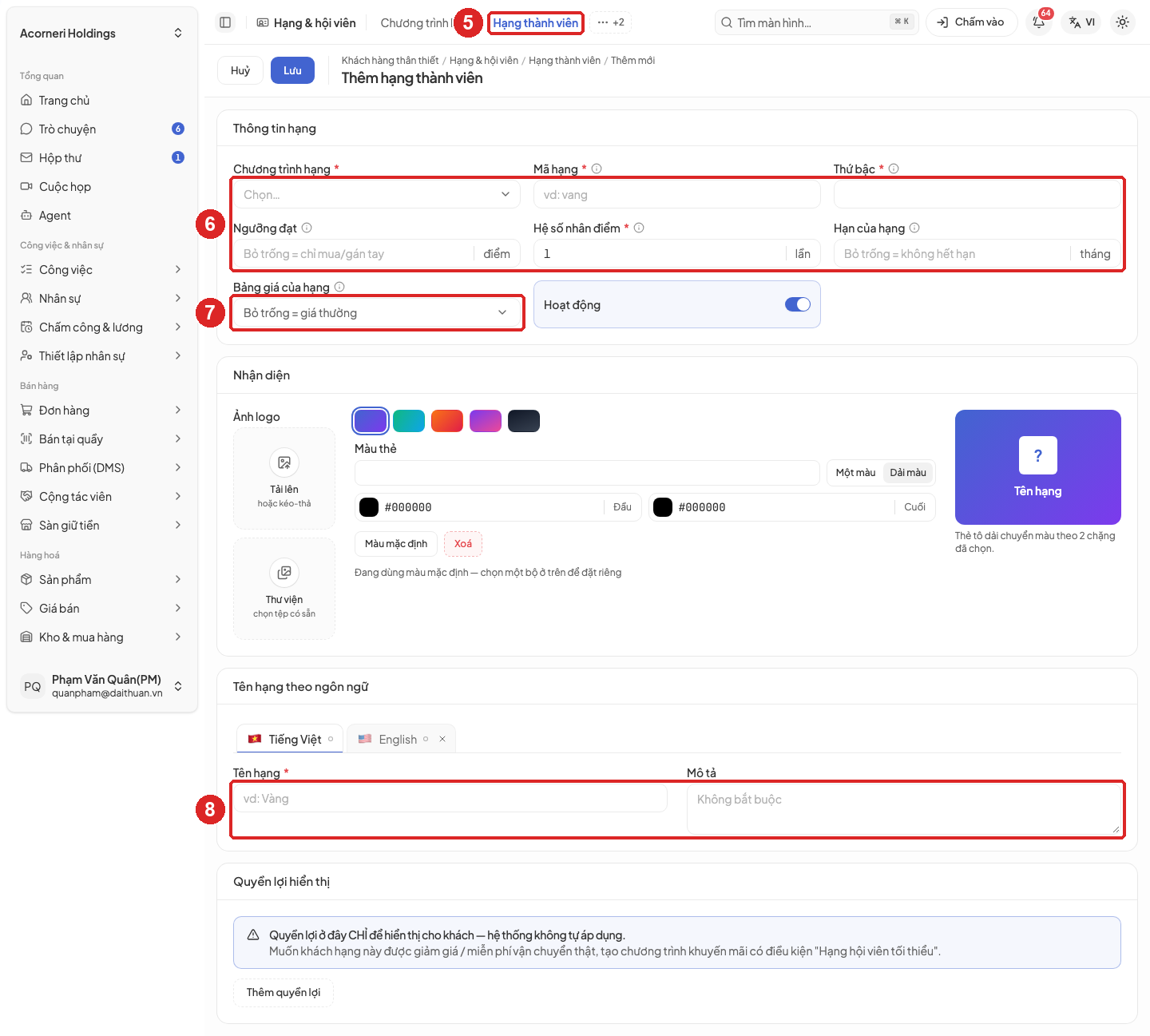Image resolution: width=1150 pixels, height=1036 pixels.
Task: Click Thêm quyền lợi button
Action: (x=284, y=992)
